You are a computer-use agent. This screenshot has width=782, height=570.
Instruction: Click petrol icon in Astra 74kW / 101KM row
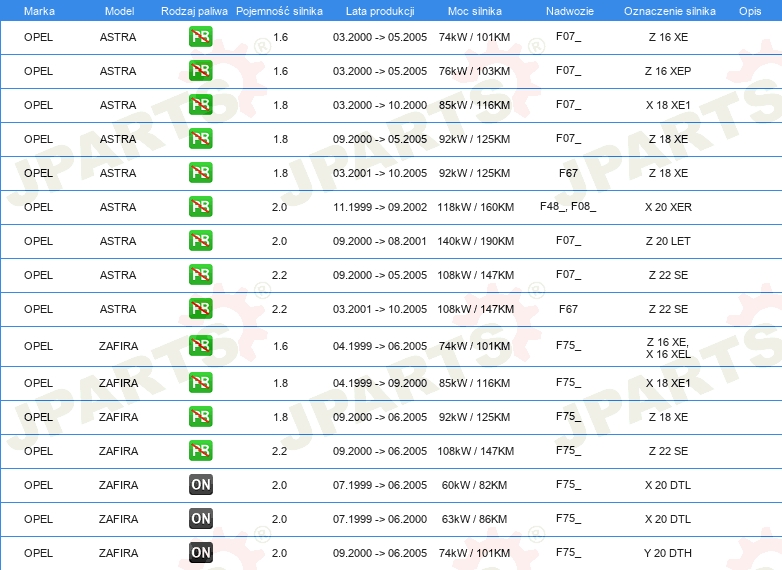pos(200,37)
